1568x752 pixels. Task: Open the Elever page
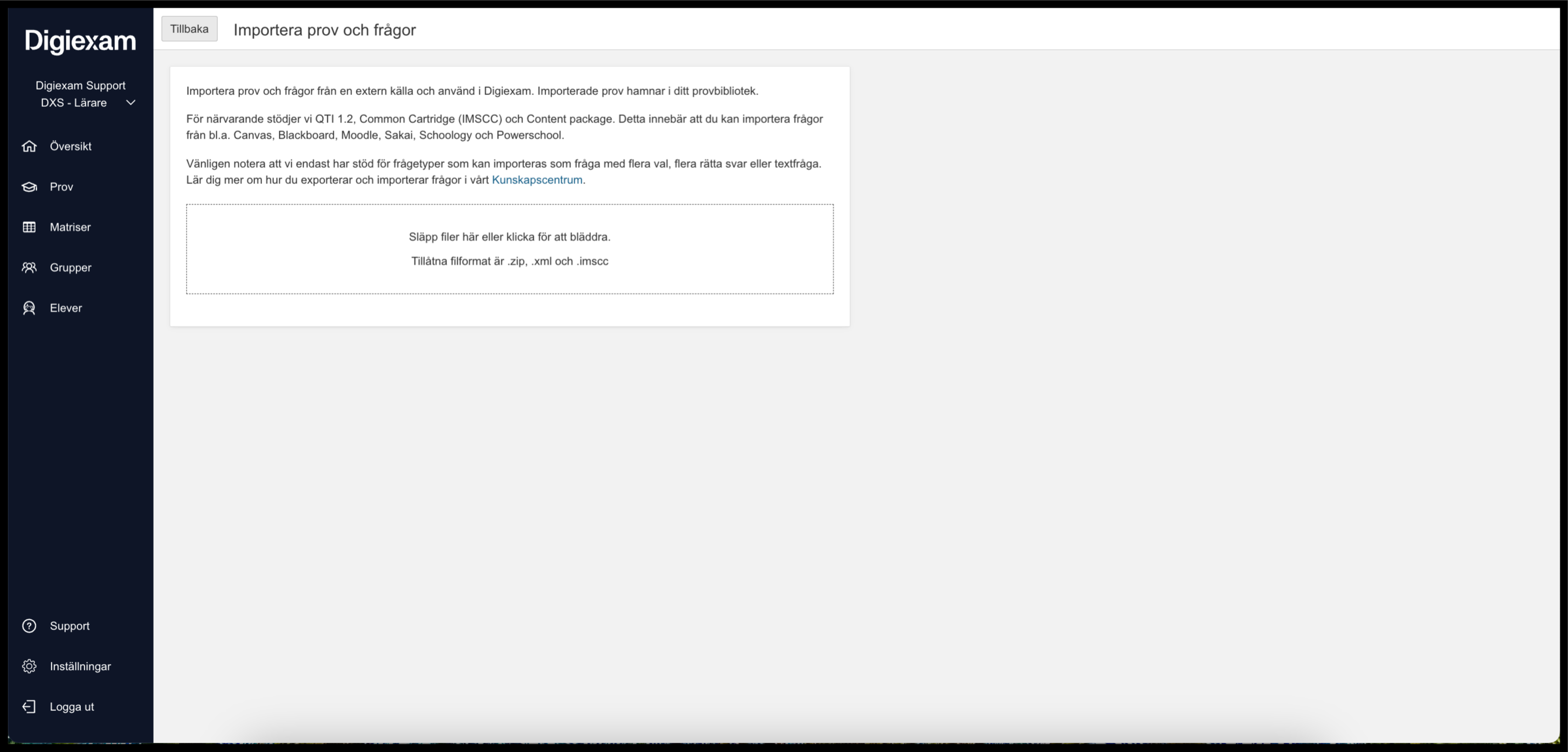[x=66, y=308]
